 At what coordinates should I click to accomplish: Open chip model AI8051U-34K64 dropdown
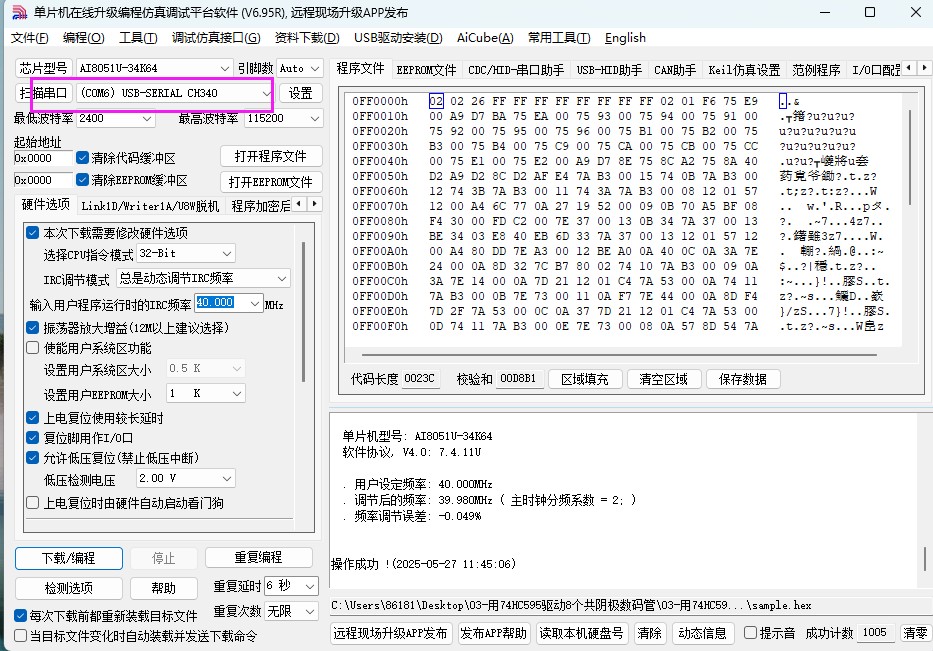click(155, 68)
